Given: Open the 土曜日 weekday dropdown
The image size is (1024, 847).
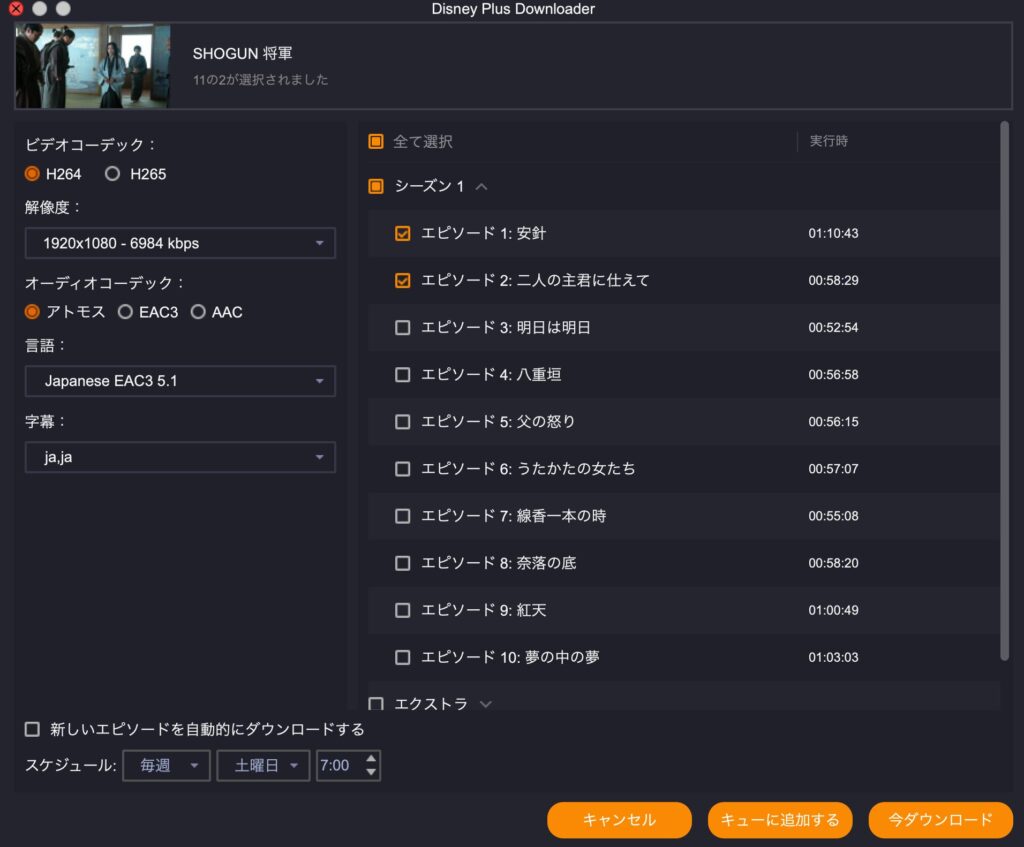Looking at the screenshot, I should point(263,765).
